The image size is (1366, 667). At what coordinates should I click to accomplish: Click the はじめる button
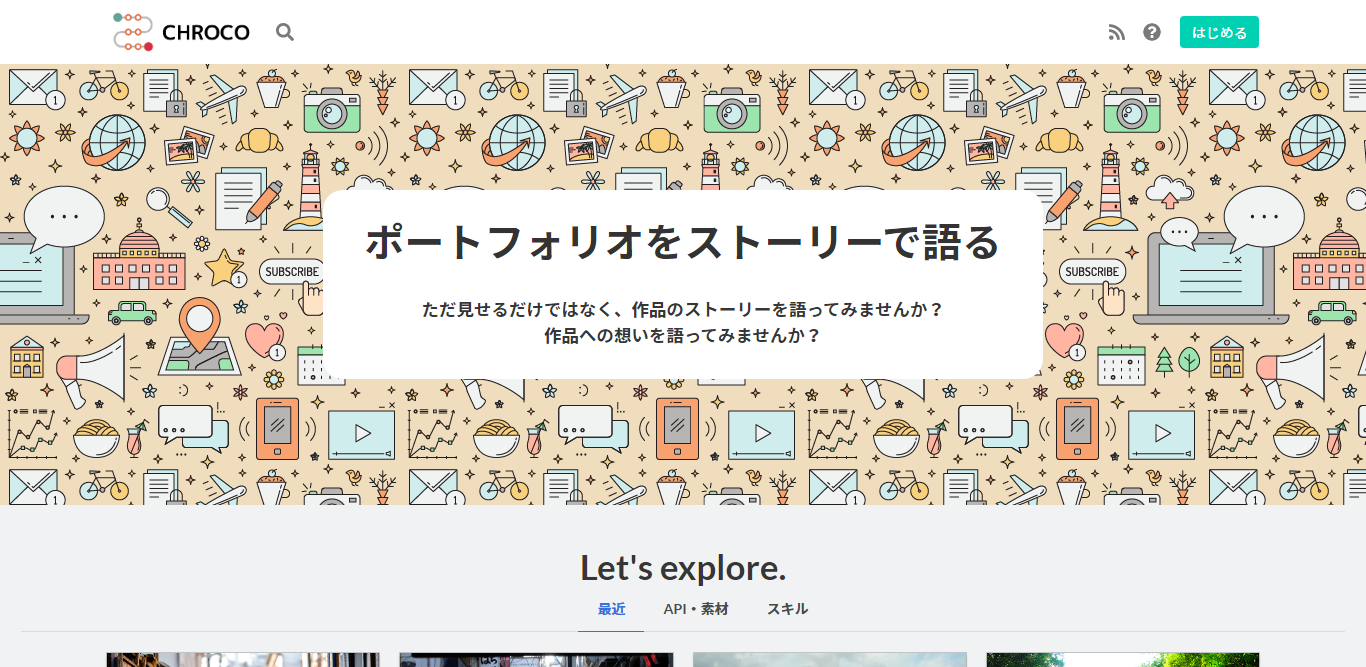click(x=1219, y=32)
